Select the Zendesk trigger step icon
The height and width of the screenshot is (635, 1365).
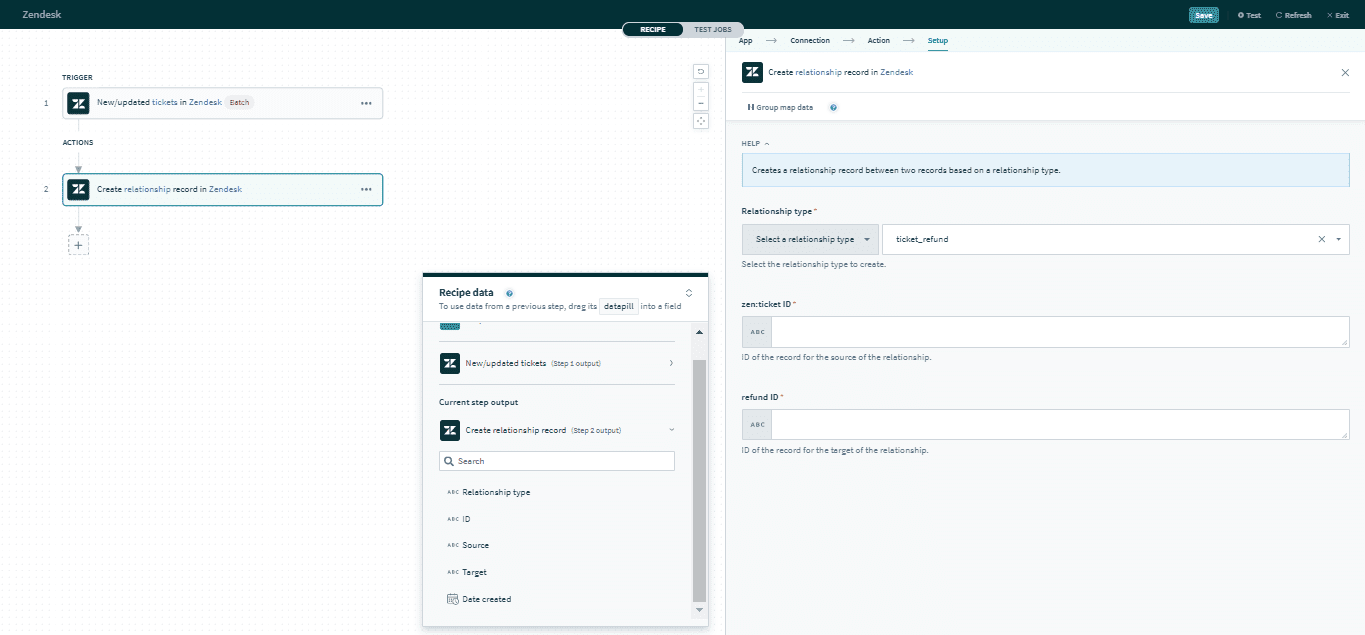78,102
